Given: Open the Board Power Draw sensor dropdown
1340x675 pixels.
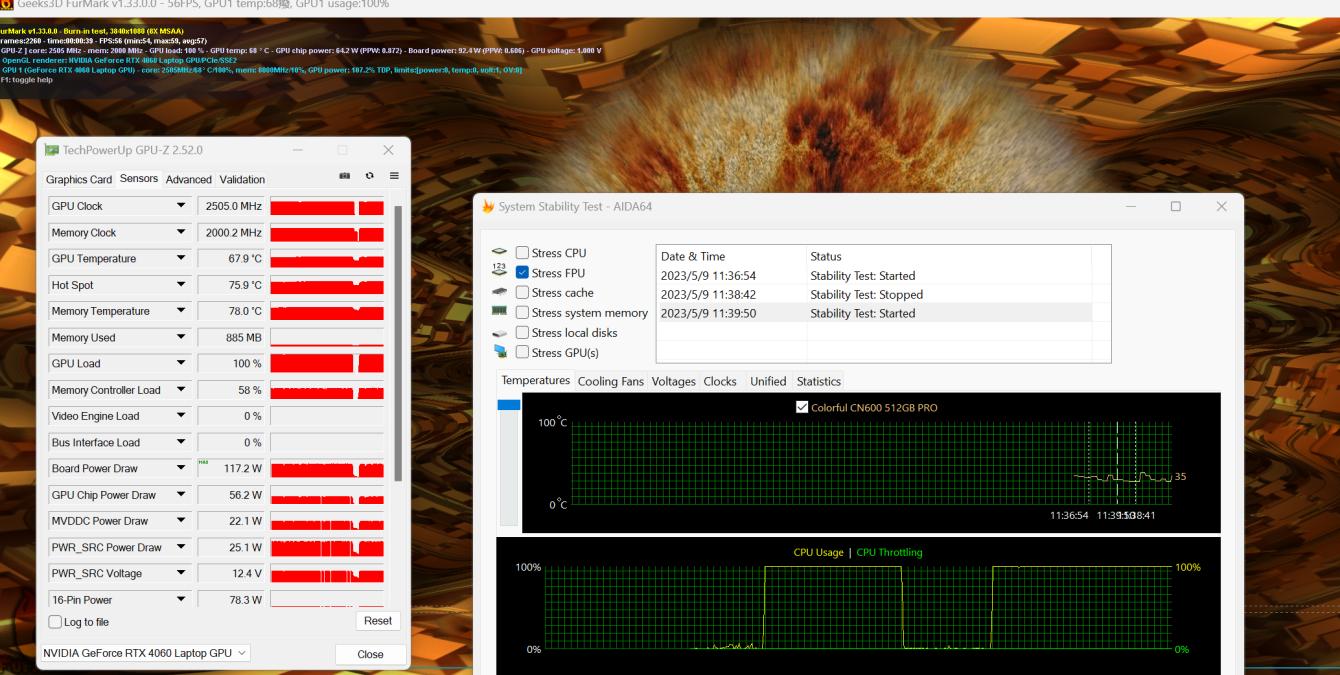Looking at the screenshot, I should 181,468.
